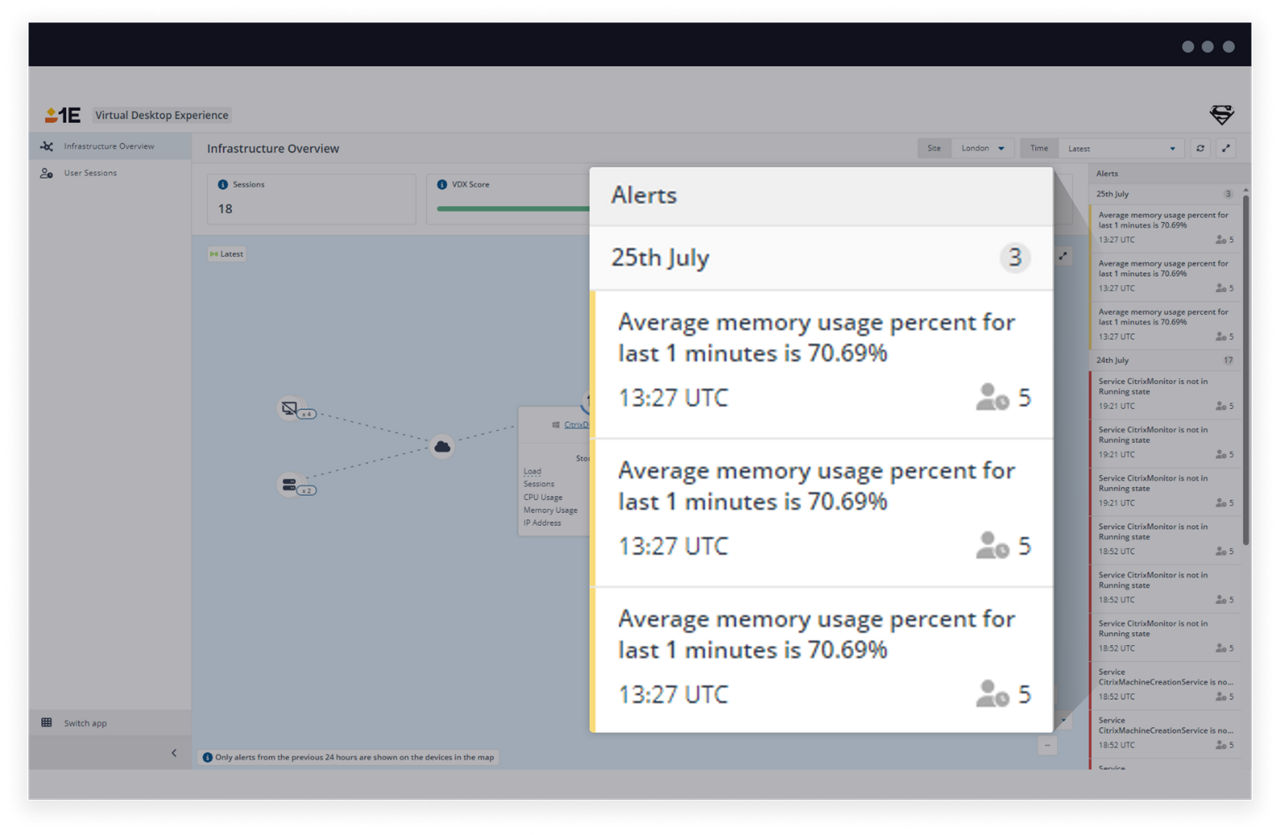Click the Windows icon beside the CitrixD link

click(556, 425)
